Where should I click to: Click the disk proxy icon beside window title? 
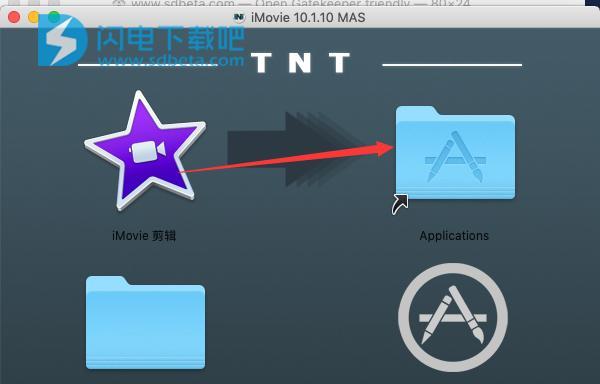point(239,18)
